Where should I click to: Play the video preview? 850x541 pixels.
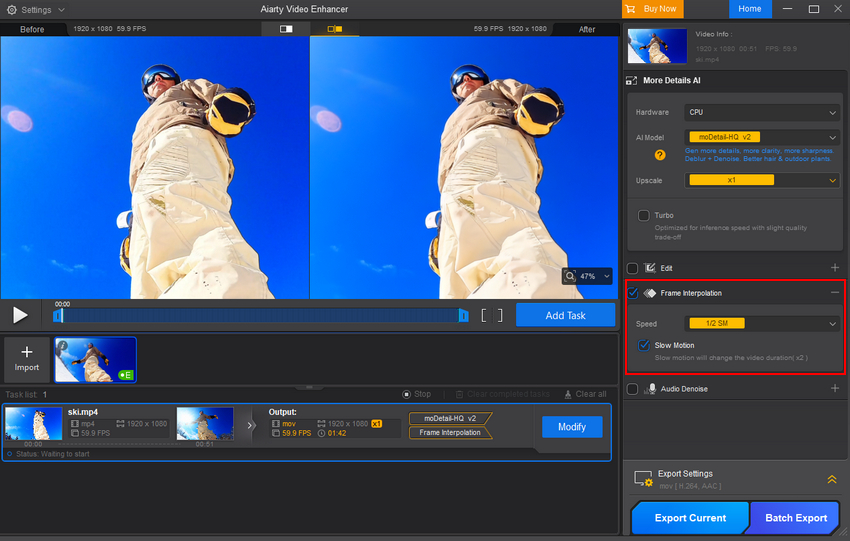coord(20,315)
